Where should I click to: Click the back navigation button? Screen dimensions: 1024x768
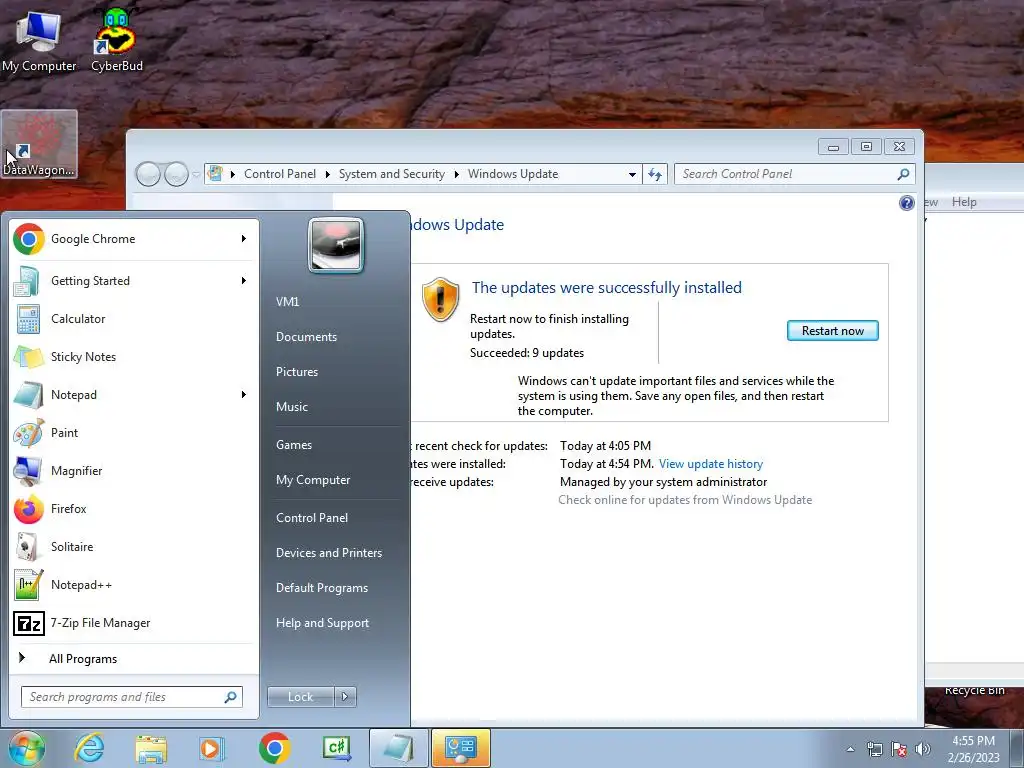tap(148, 174)
